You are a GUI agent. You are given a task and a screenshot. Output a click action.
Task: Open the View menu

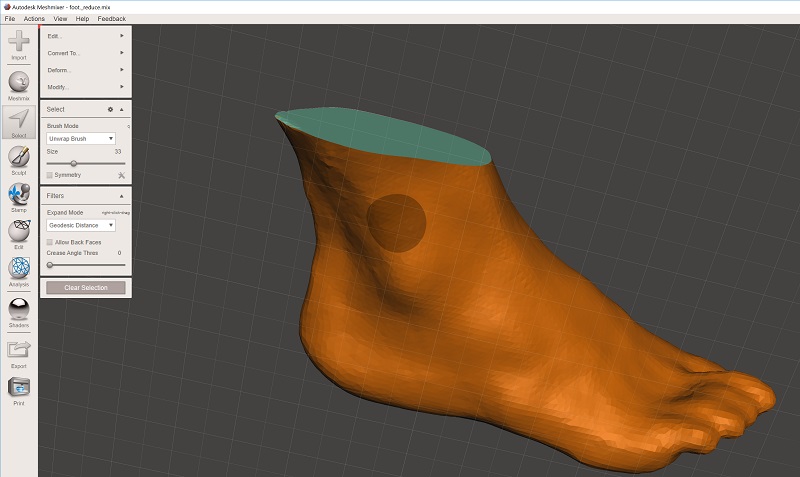pyautogui.click(x=60, y=18)
